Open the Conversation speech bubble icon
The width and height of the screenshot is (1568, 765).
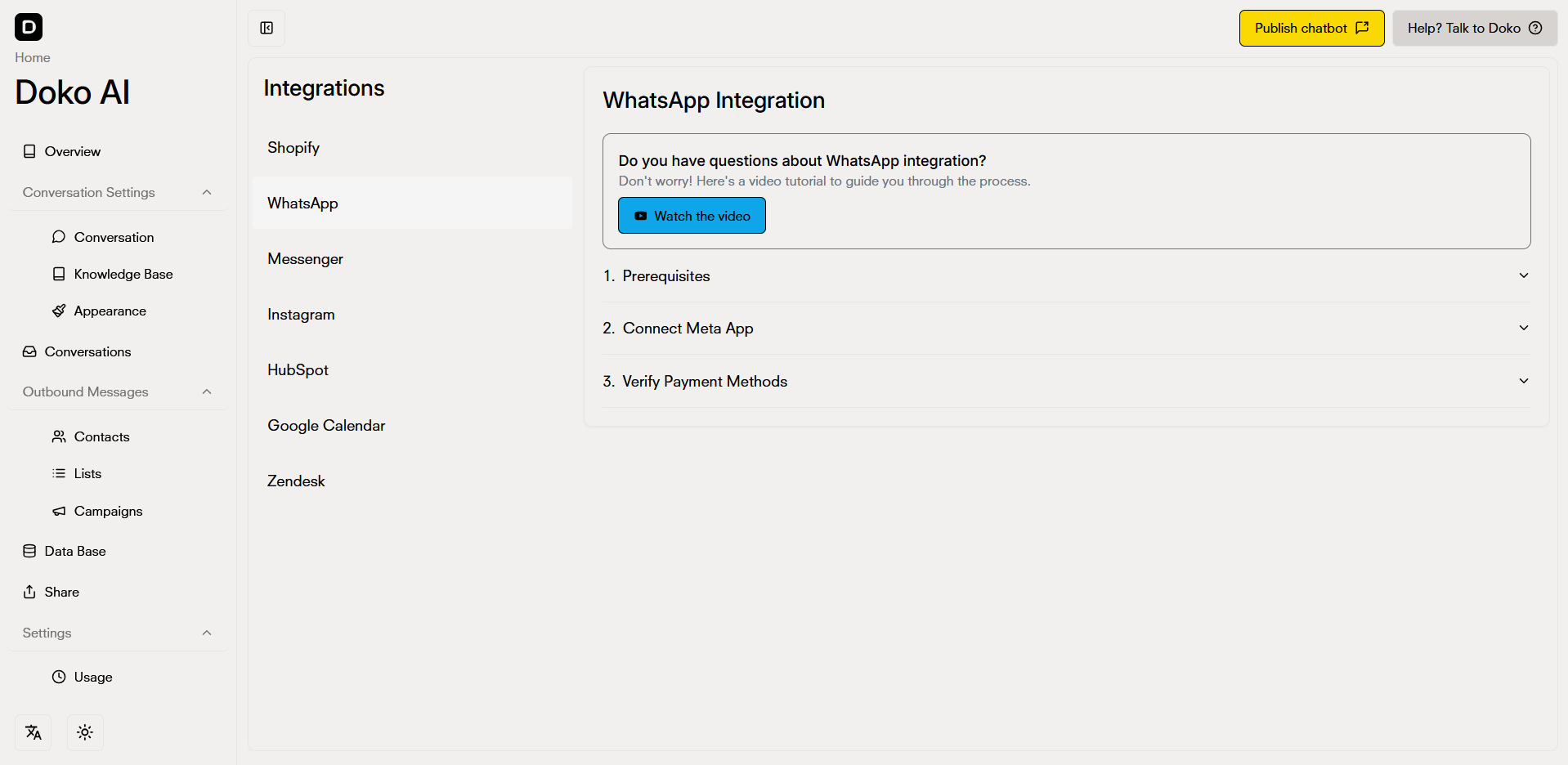tap(58, 236)
